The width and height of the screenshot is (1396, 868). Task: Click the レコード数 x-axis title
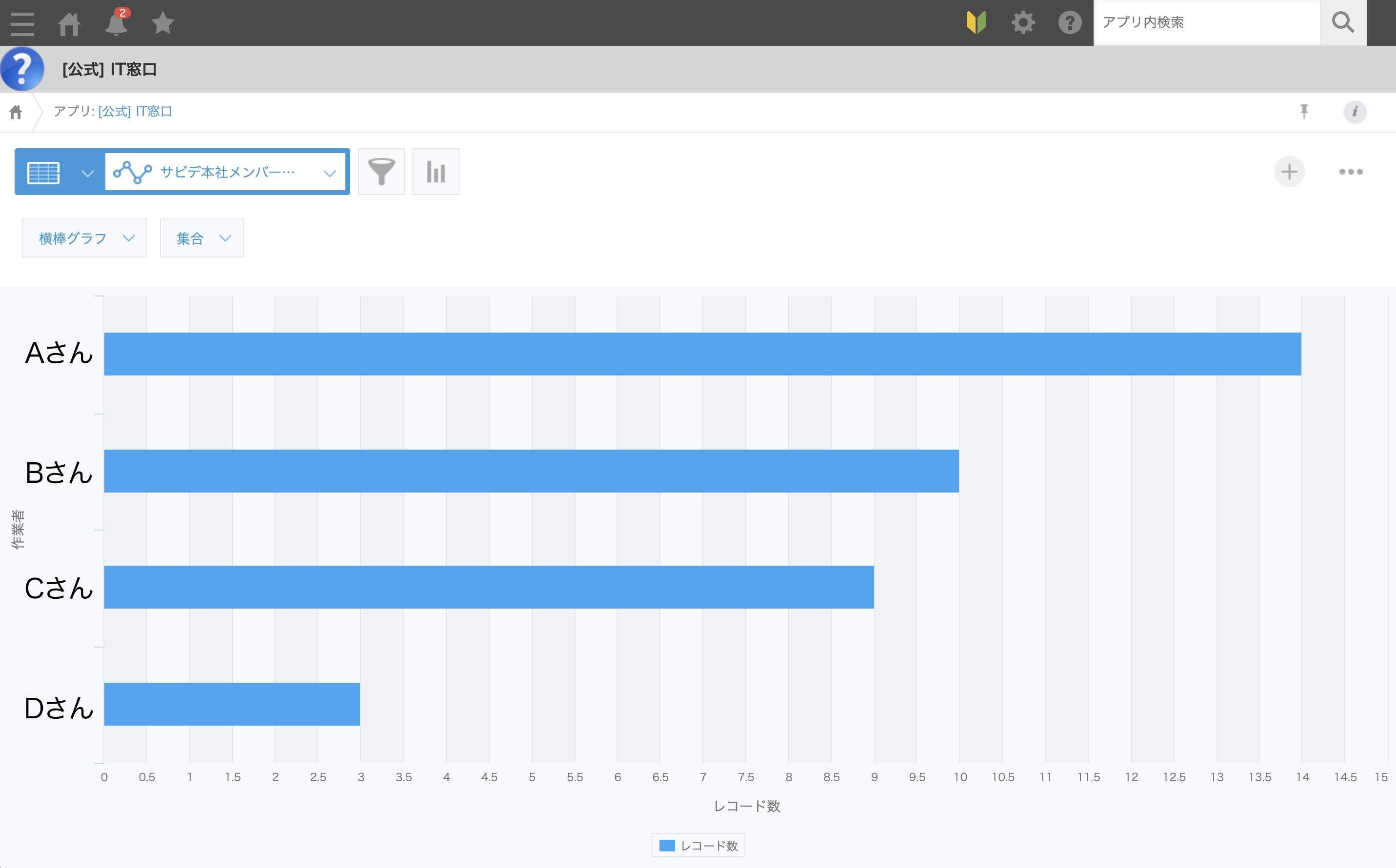click(747, 807)
